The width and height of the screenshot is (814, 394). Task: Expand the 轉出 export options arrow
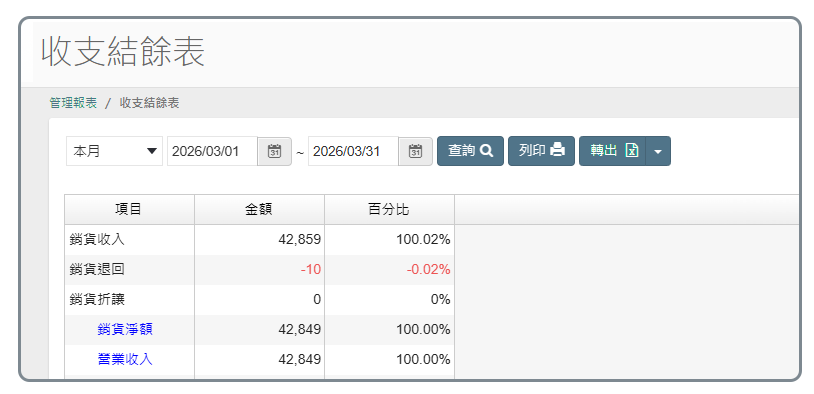(x=658, y=151)
